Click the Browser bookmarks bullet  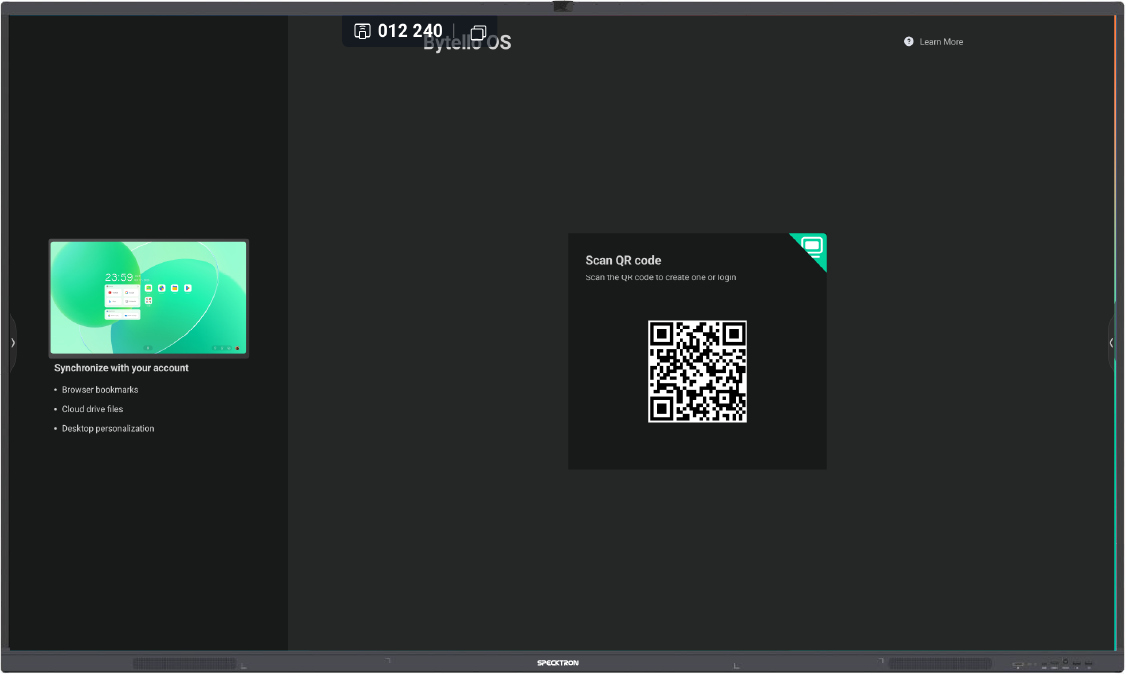(x=100, y=390)
